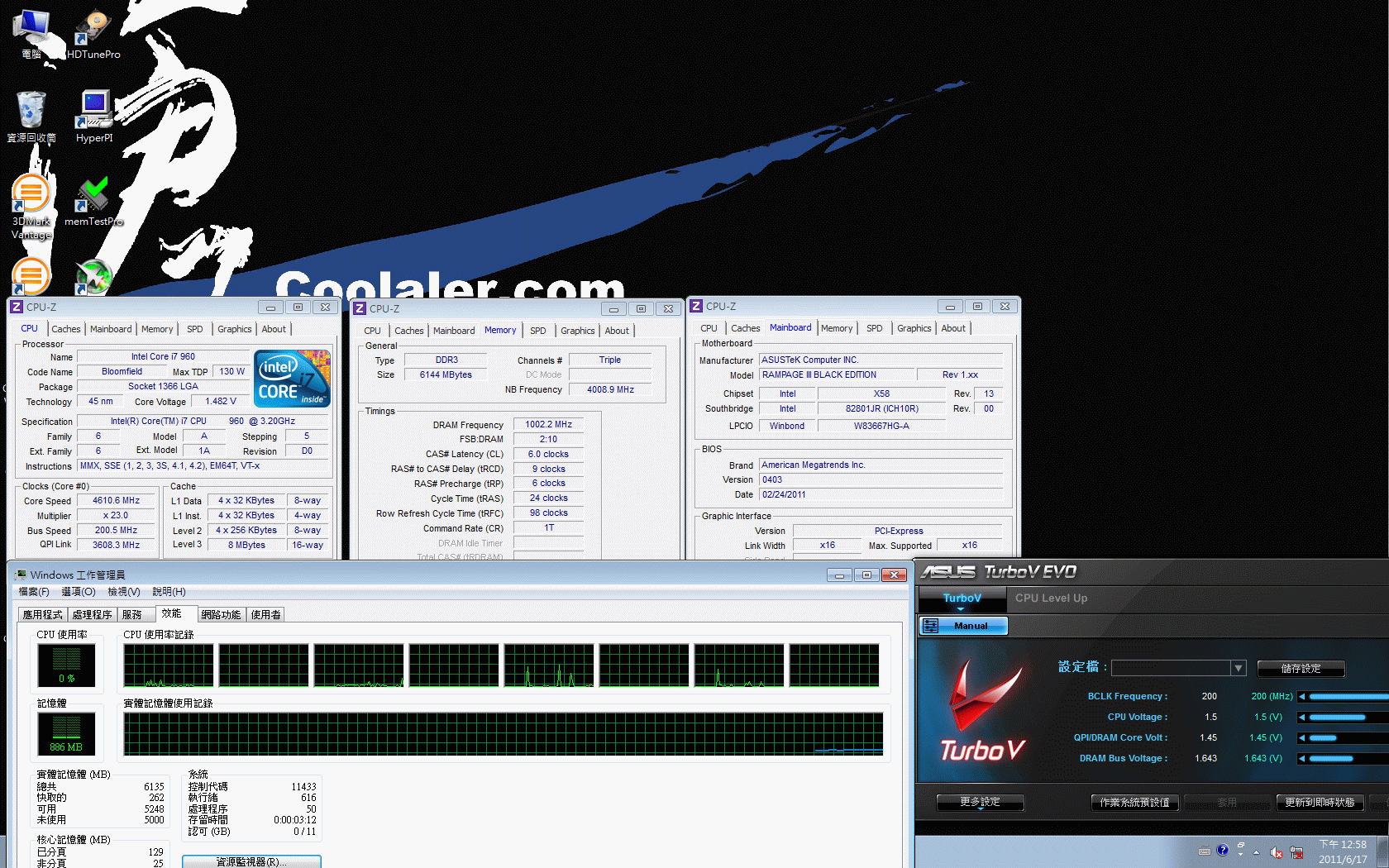Launch the HyperPI desktop shortcut
The width and height of the screenshot is (1389, 868).
pyautogui.click(x=94, y=116)
